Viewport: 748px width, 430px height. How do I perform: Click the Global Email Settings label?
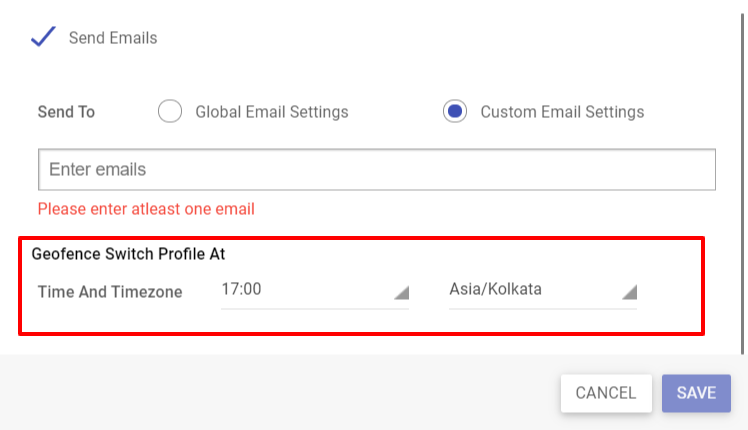(272, 112)
